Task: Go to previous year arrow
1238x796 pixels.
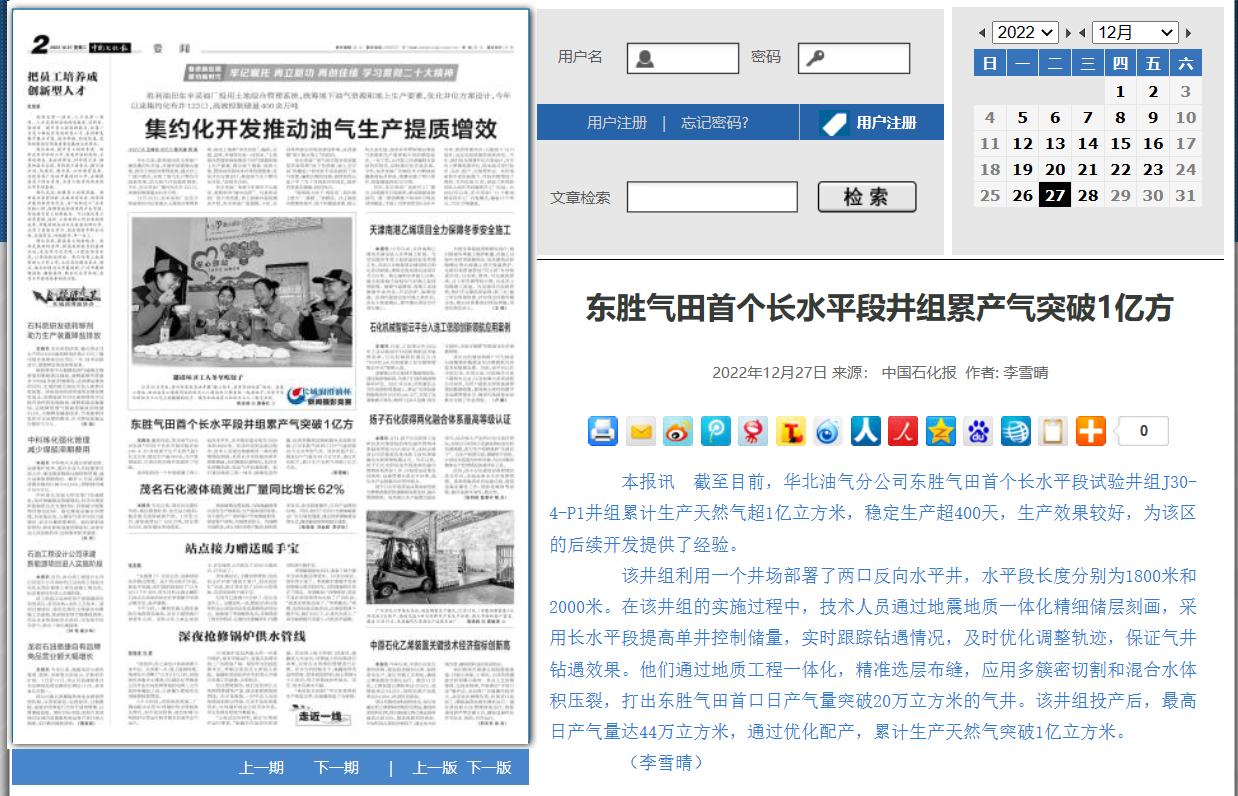Action: pos(982,33)
